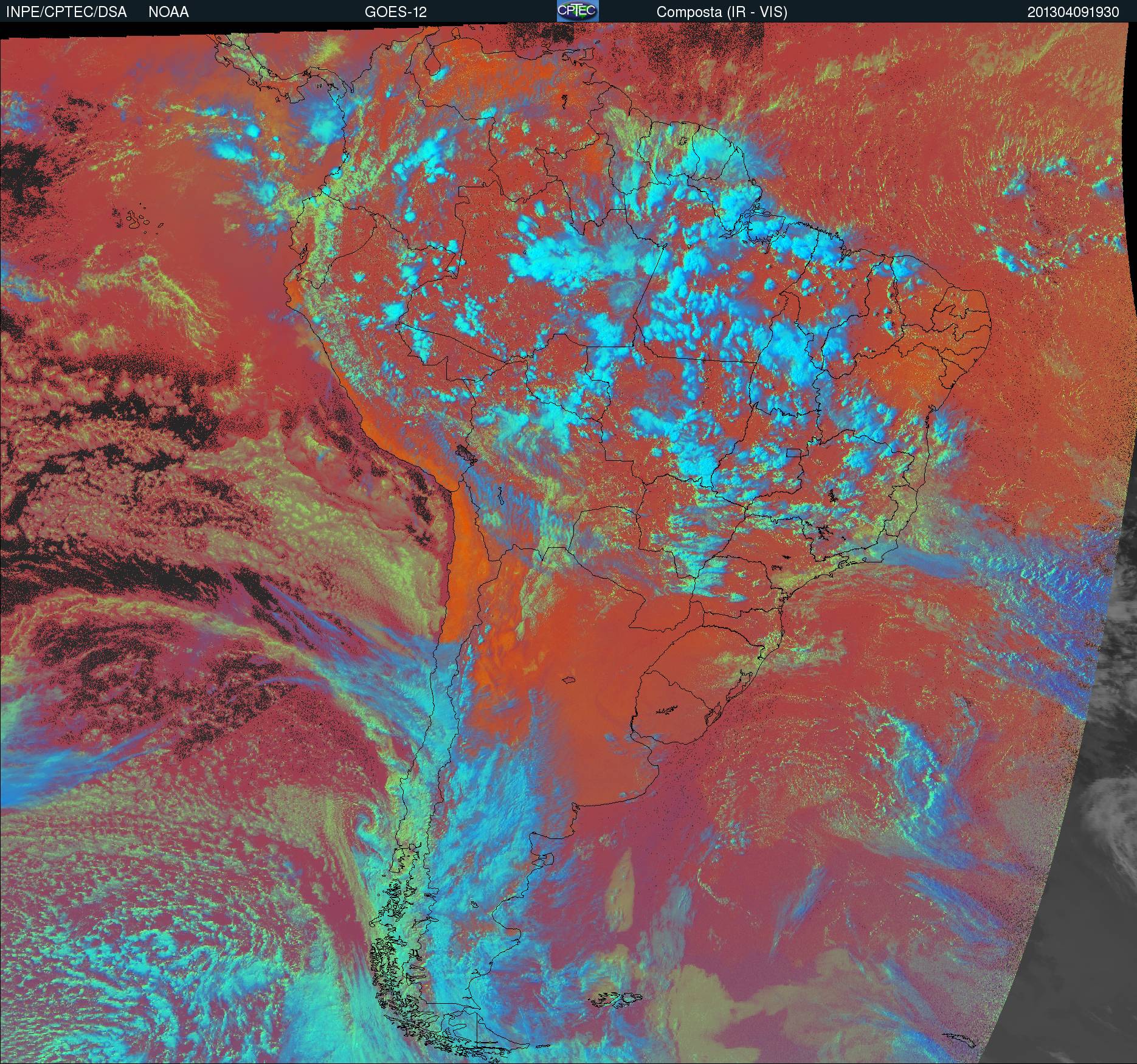Image resolution: width=1137 pixels, height=1064 pixels.
Task: Click the INPE/CPTEC/DSA header text
Action: coord(66,12)
